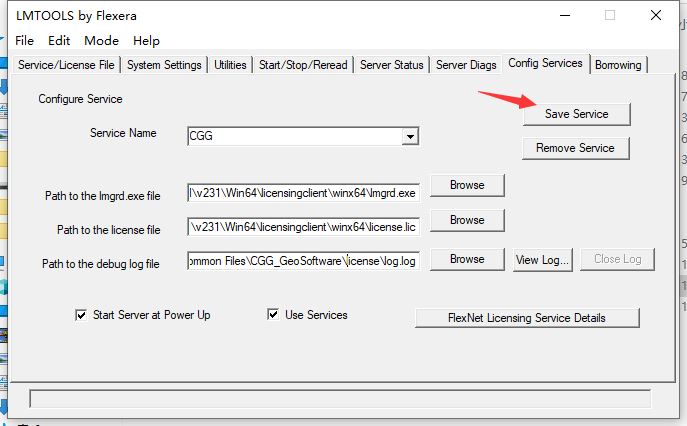Click the 'Service Name' label
Image resolution: width=687 pixels, height=426 pixels.
(123, 133)
